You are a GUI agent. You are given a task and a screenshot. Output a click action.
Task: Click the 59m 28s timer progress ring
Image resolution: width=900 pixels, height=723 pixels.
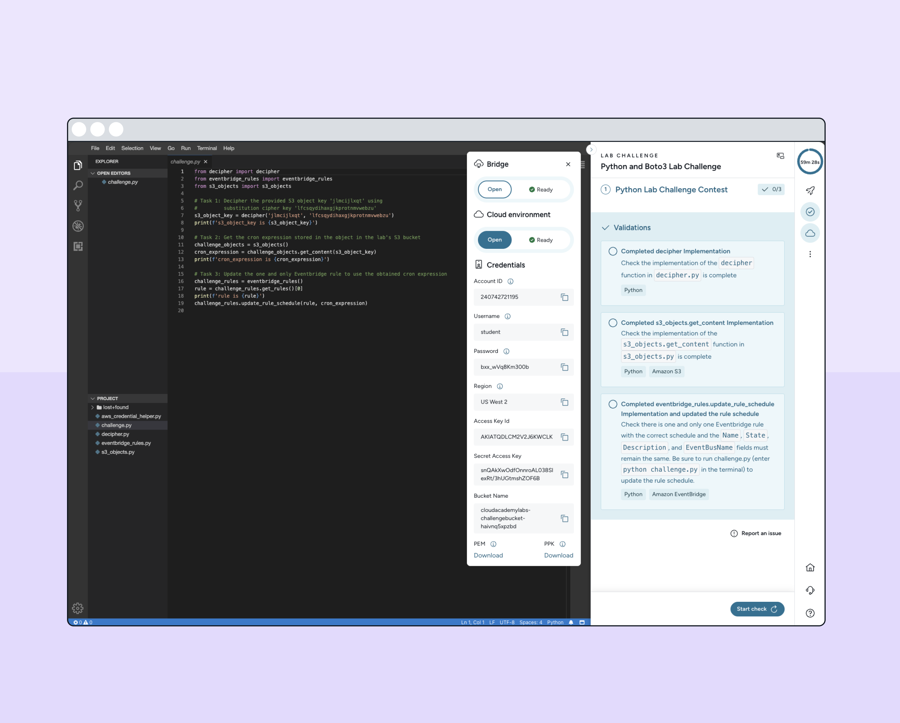pyautogui.click(x=810, y=161)
